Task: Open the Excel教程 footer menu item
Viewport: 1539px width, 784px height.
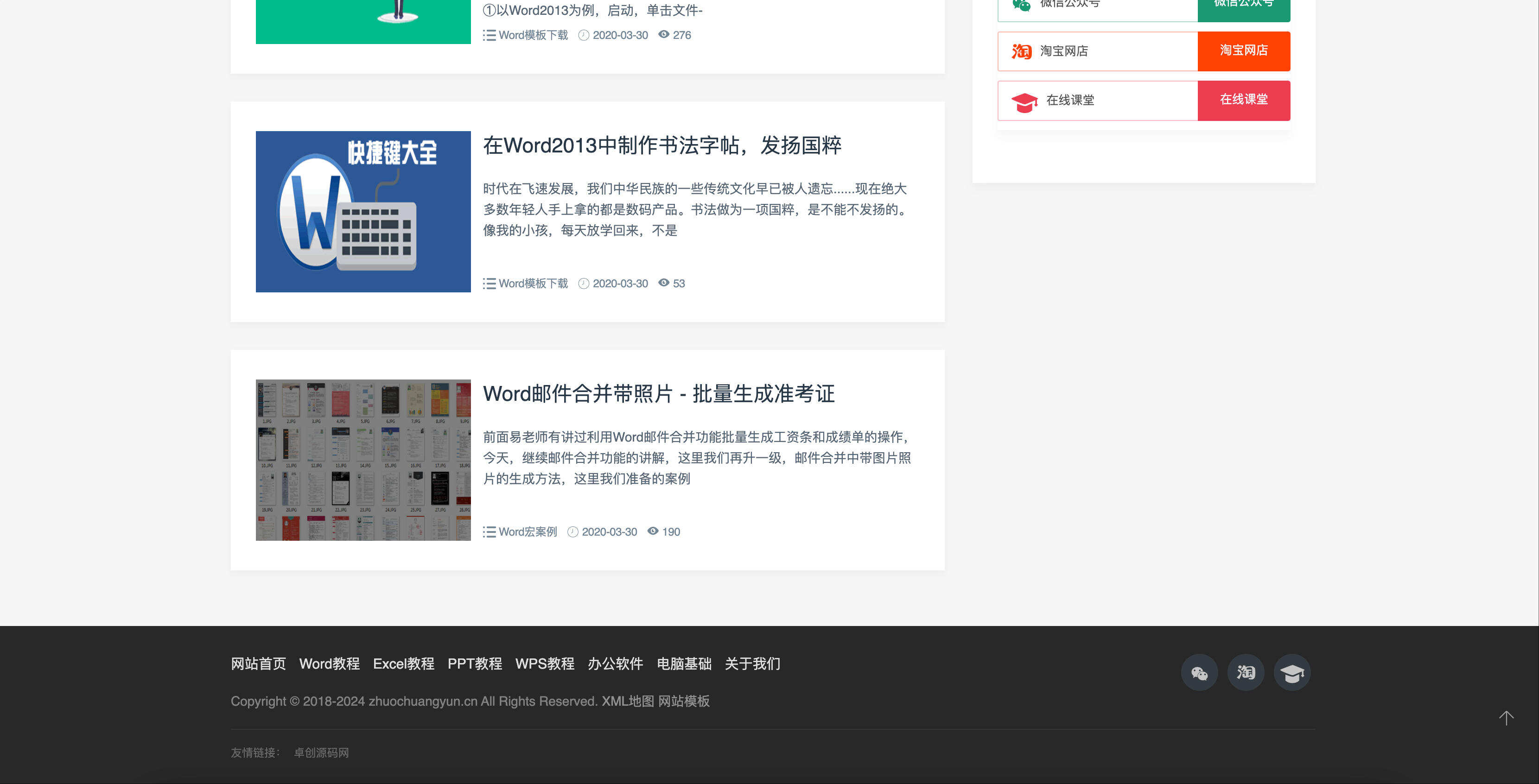Action: 403,664
